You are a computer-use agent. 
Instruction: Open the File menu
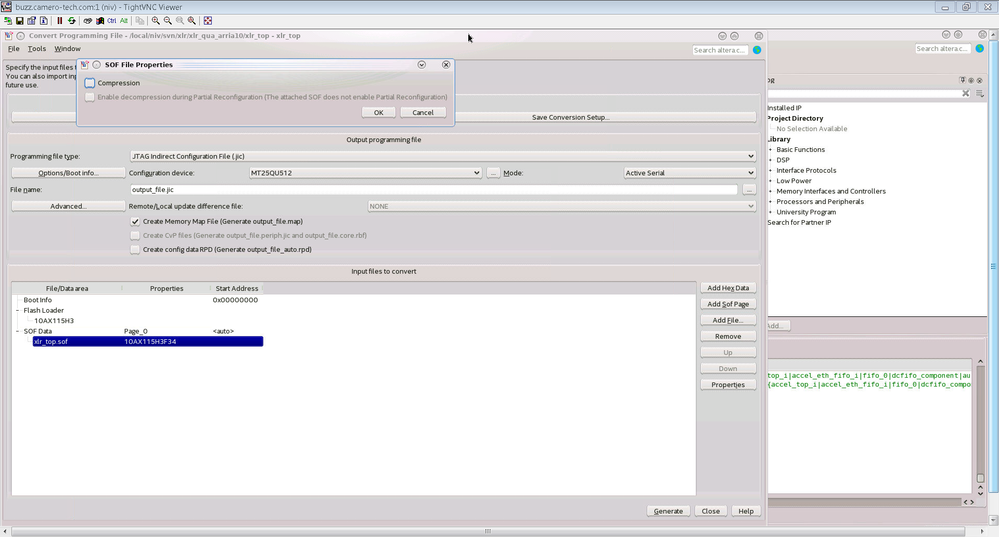point(13,48)
